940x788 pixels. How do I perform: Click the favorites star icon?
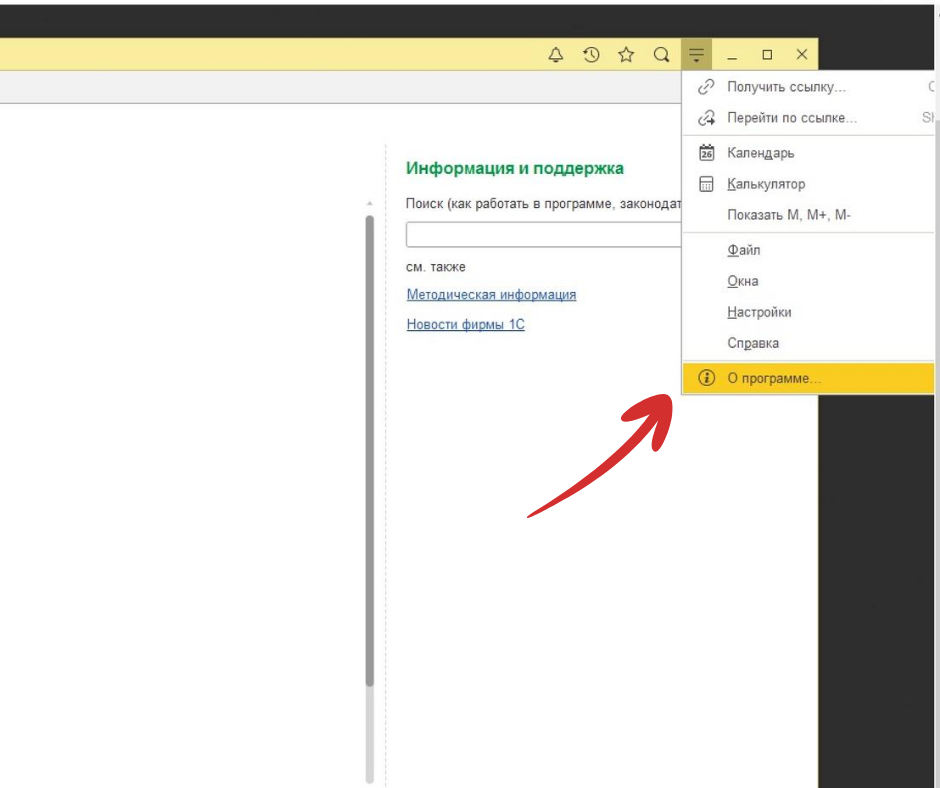[x=626, y=55]
